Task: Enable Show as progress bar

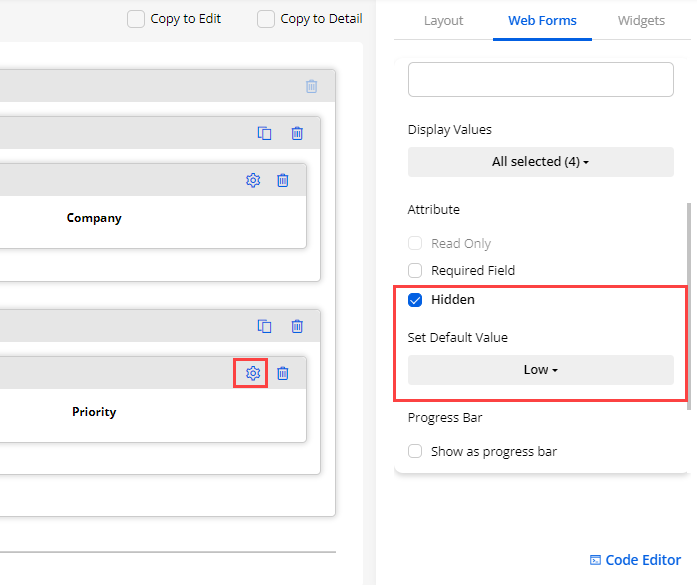Action: coord(415,452)
